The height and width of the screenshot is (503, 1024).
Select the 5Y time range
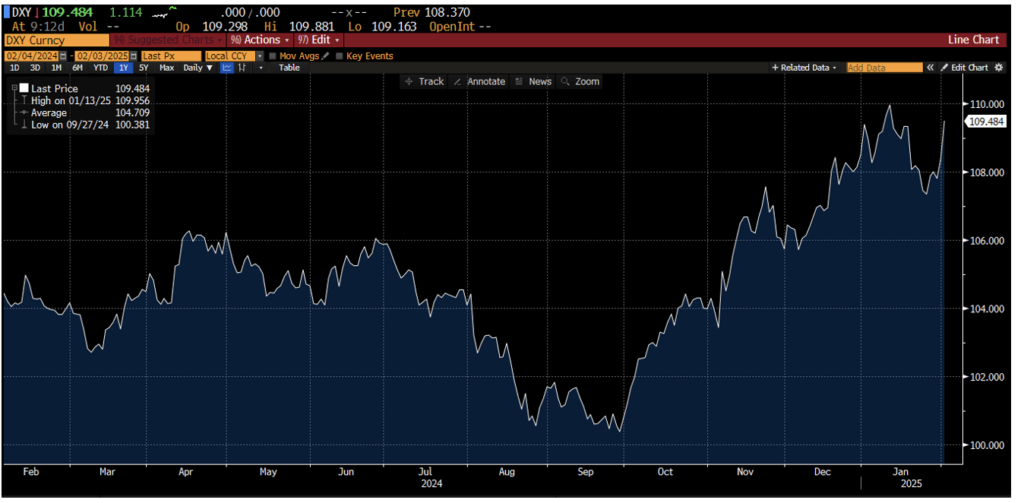(144, 67)
